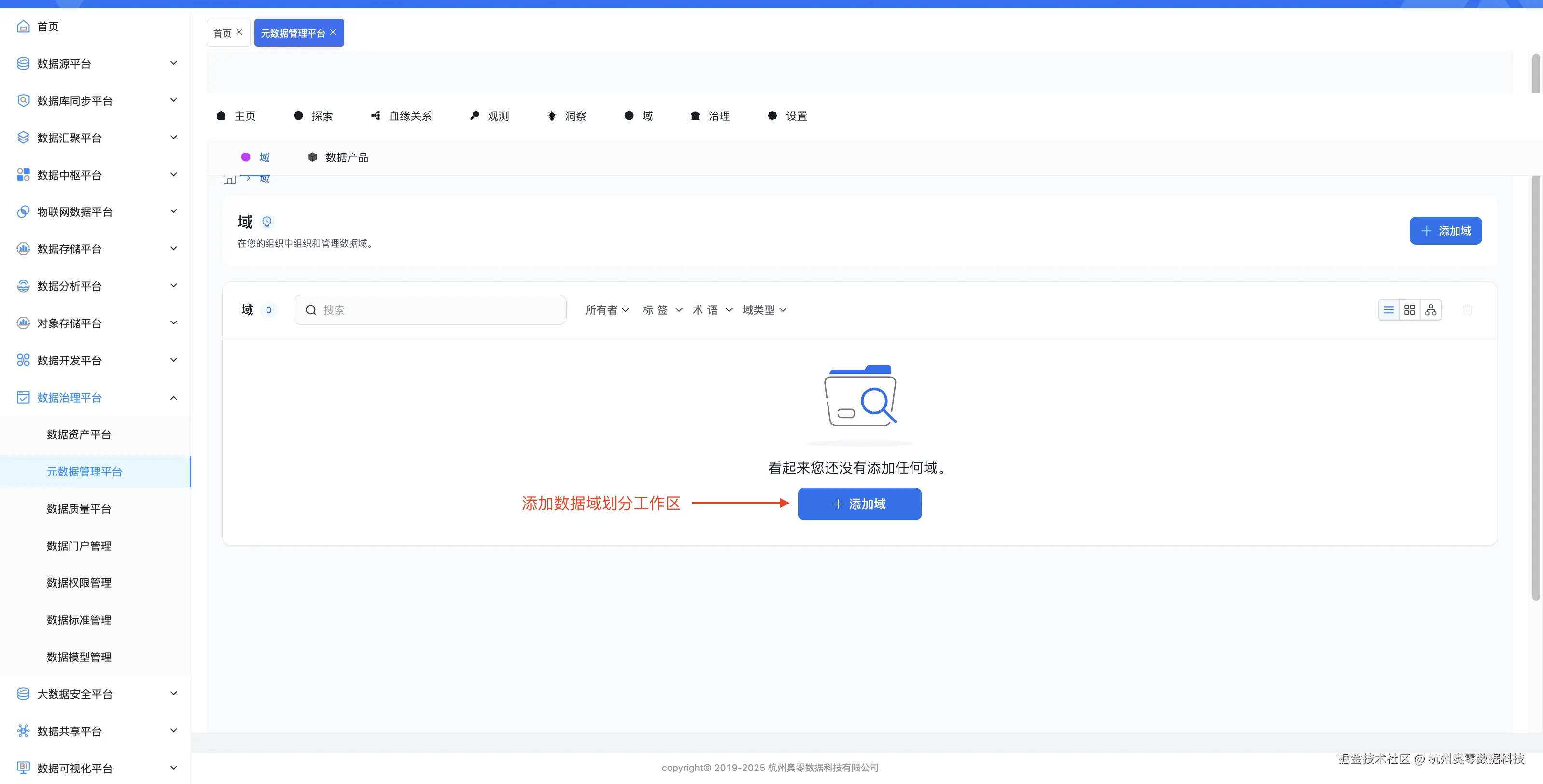点击面包屑中的主页小图标

(x=229, y=179)
